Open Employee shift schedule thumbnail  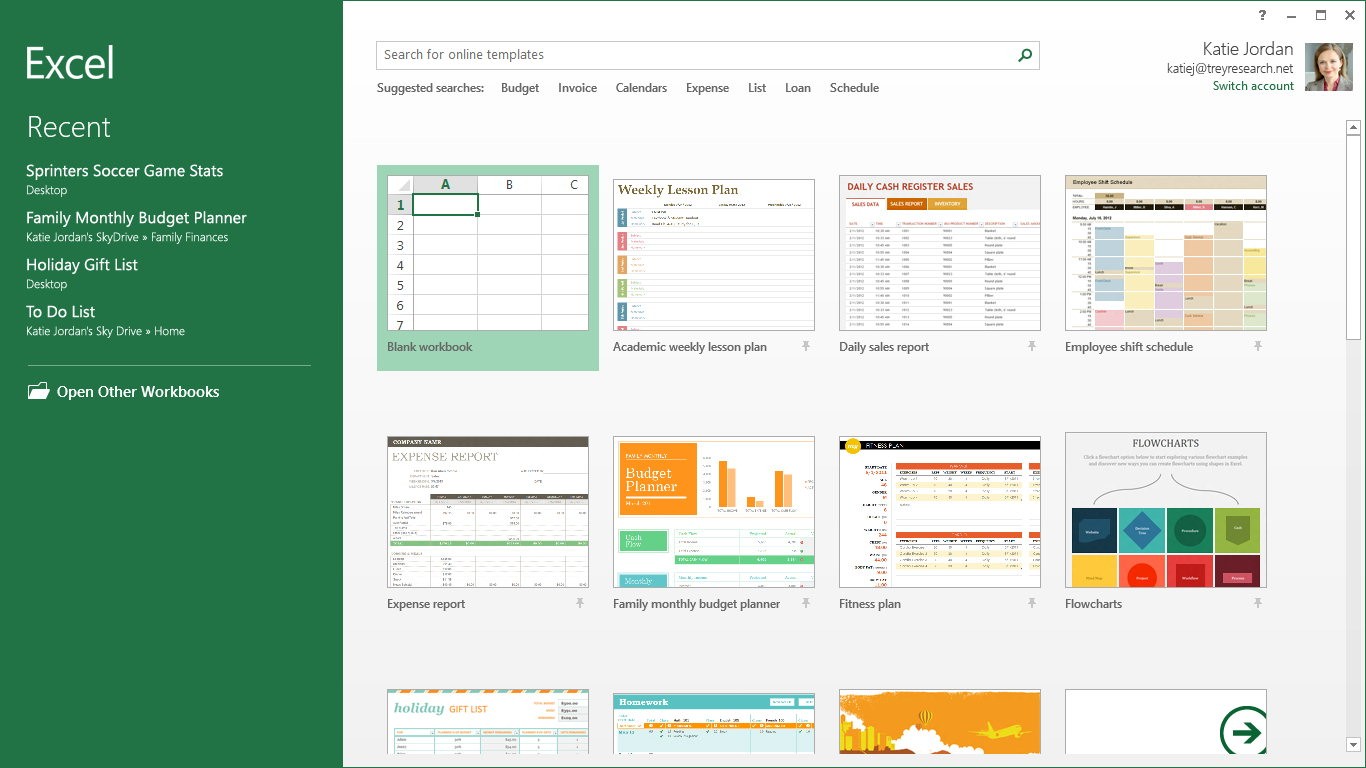[x=1166, y=253]
